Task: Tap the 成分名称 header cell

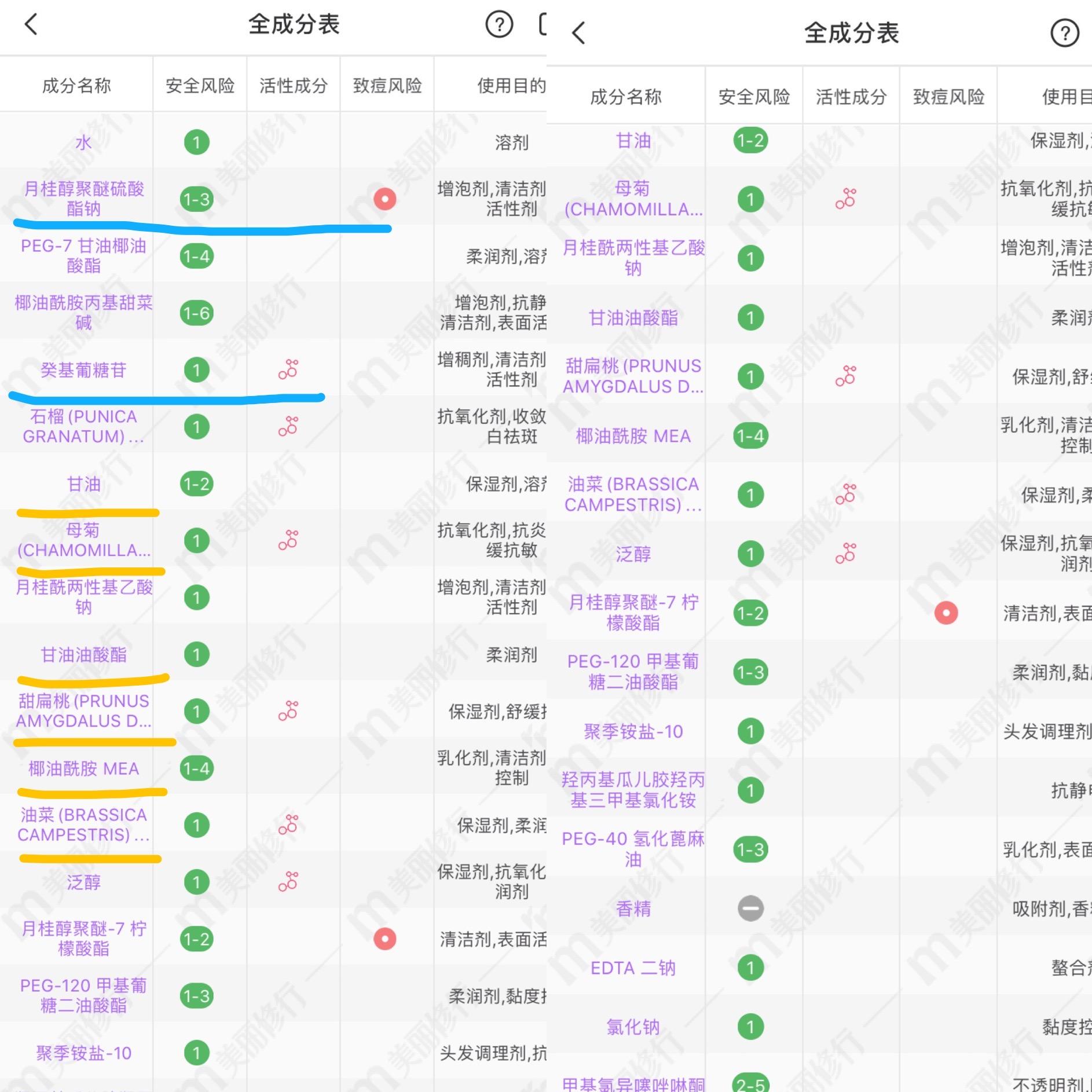Action: point(76,85)
